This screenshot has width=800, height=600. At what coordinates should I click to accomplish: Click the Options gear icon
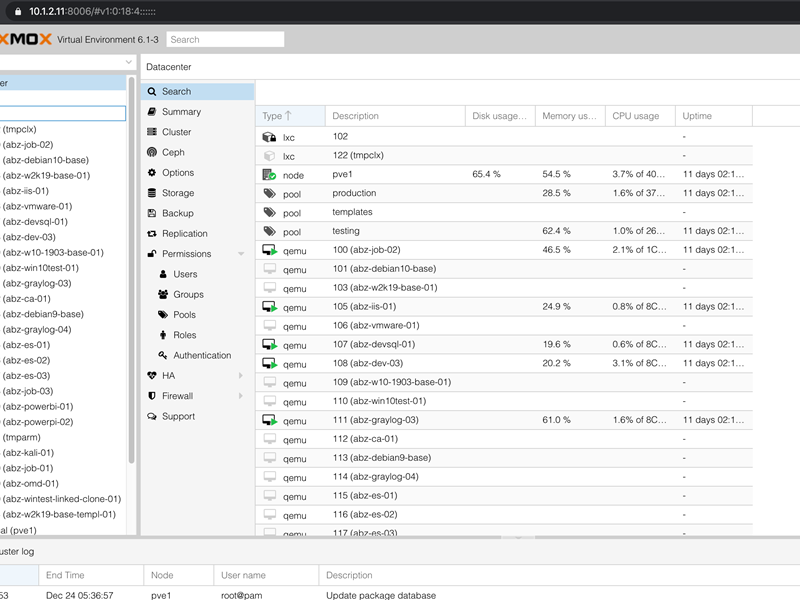click(x=152, y=173)
